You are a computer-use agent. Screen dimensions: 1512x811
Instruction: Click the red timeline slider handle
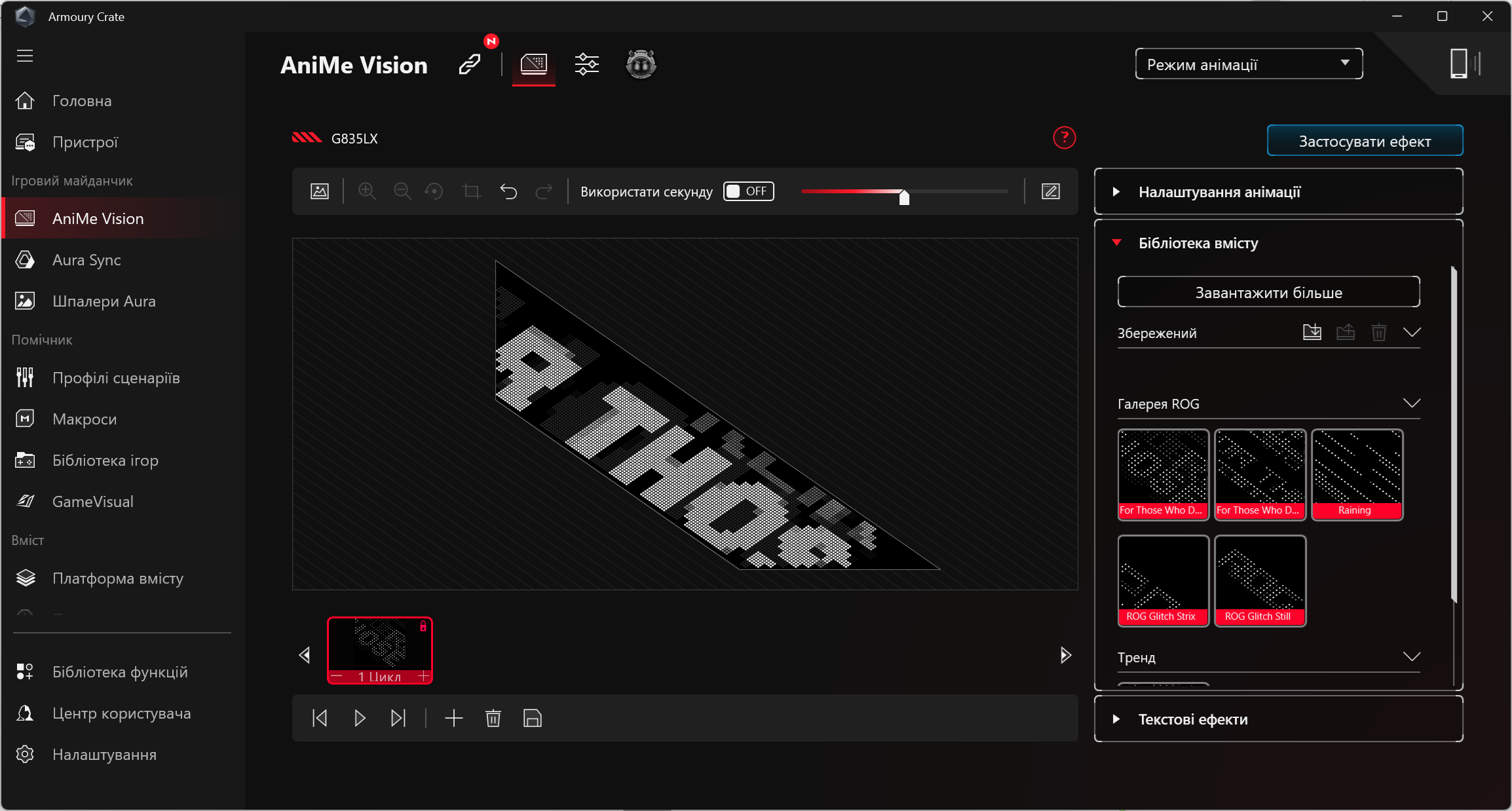(904, 197)
